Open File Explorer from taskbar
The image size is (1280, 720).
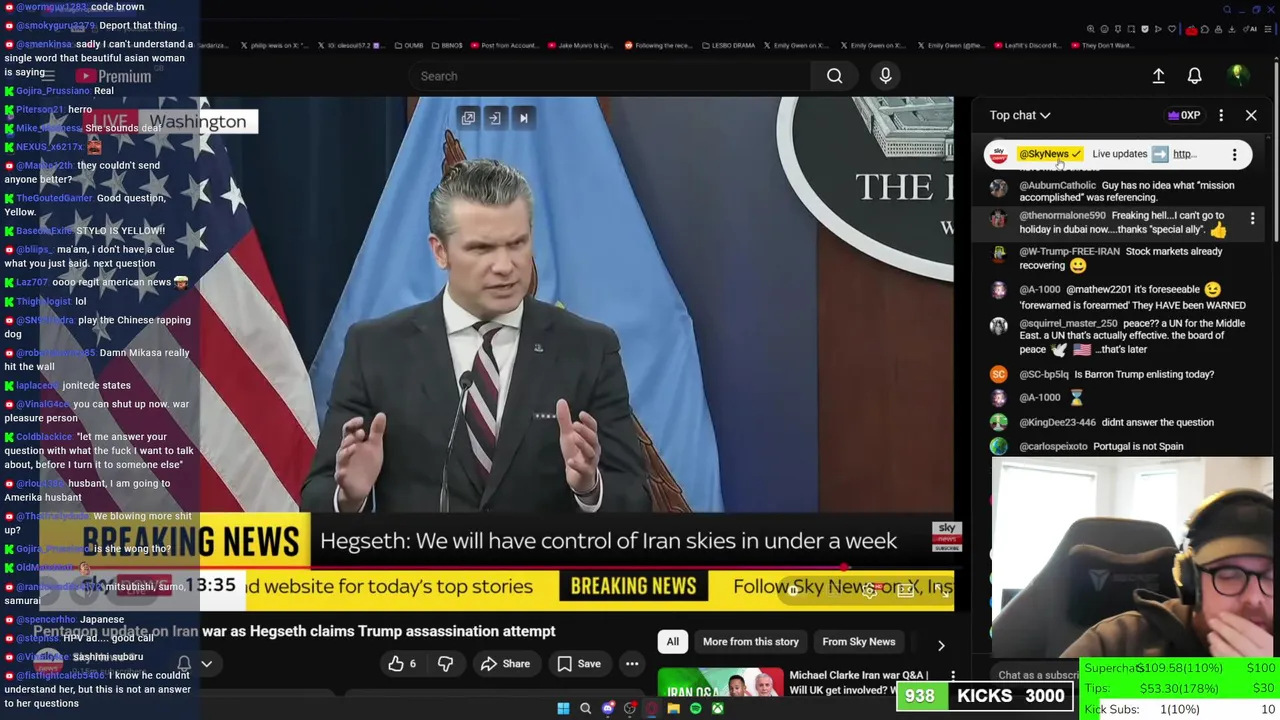coord(674,709)
